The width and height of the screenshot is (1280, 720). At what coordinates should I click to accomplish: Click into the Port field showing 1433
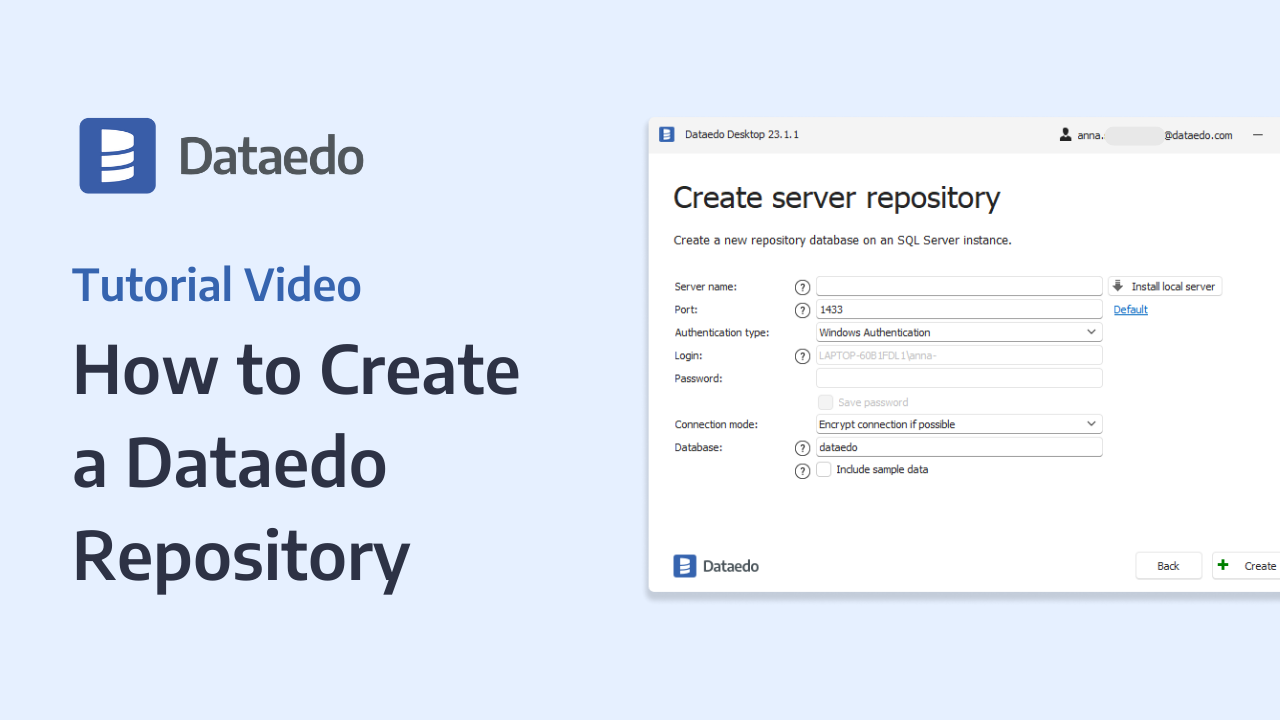pos(958,310)
